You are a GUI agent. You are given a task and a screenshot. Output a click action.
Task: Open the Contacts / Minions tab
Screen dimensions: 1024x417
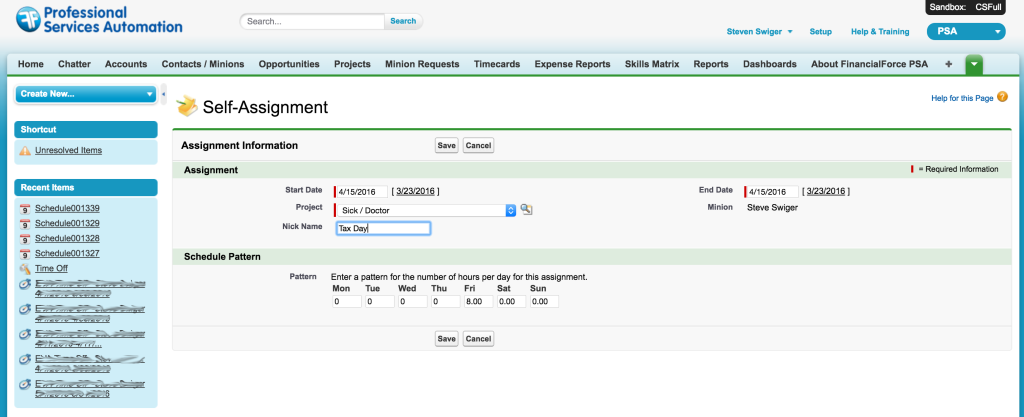(202, 64)
